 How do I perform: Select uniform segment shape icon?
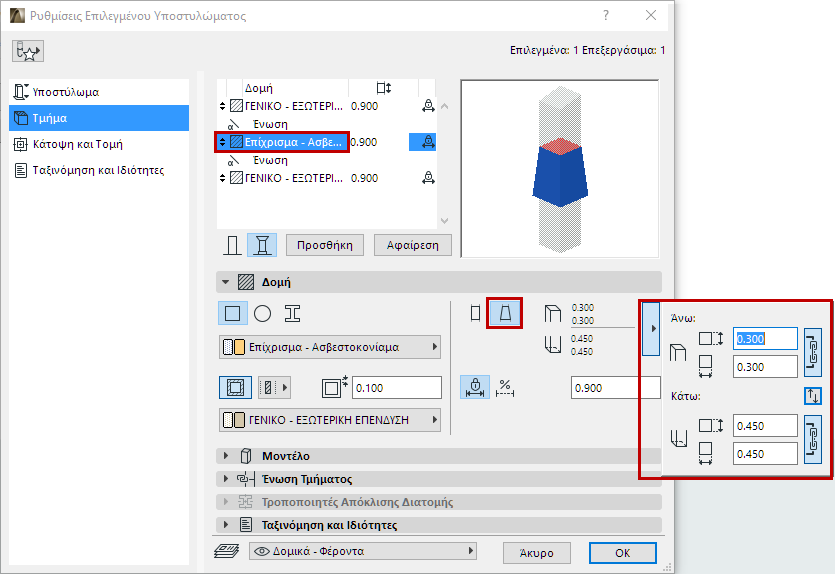pyautogui.click(x=476, y=313)
